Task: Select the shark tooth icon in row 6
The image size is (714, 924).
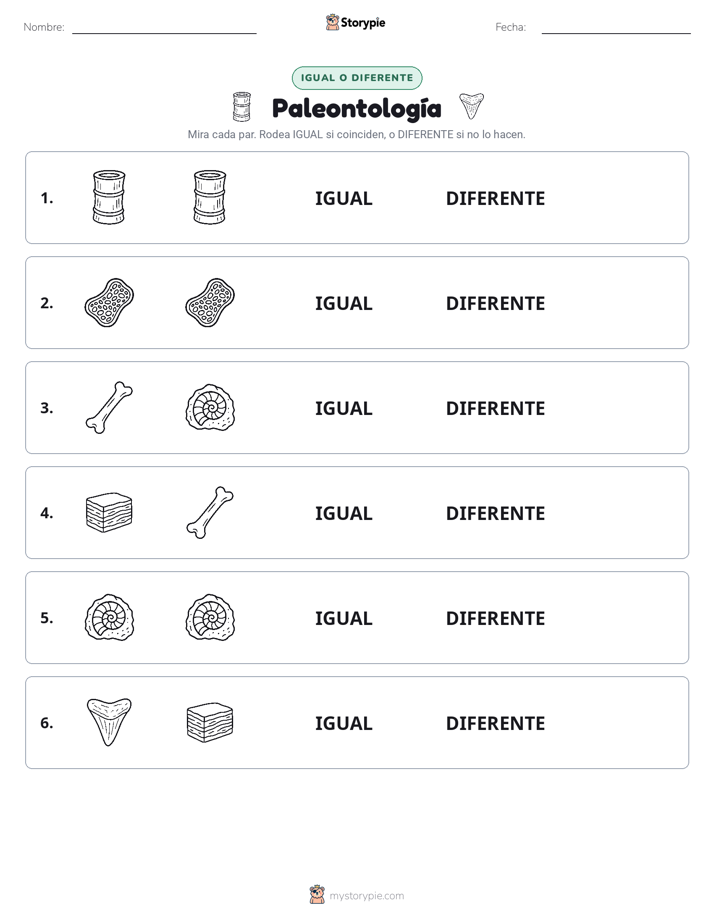Action: click(109, 722)
